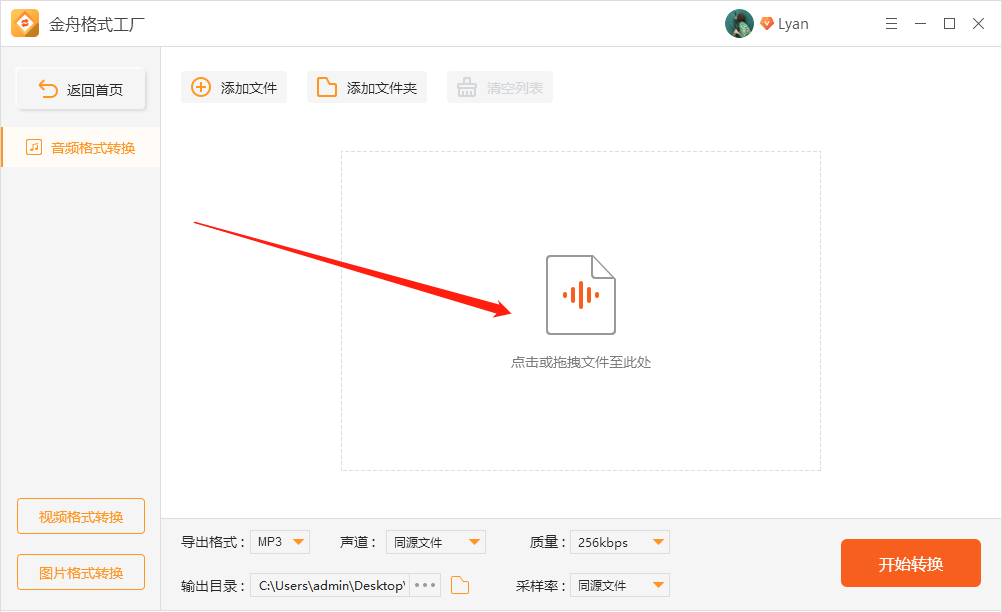Click the 添加文件 plus icon

[x=201, y=88]
